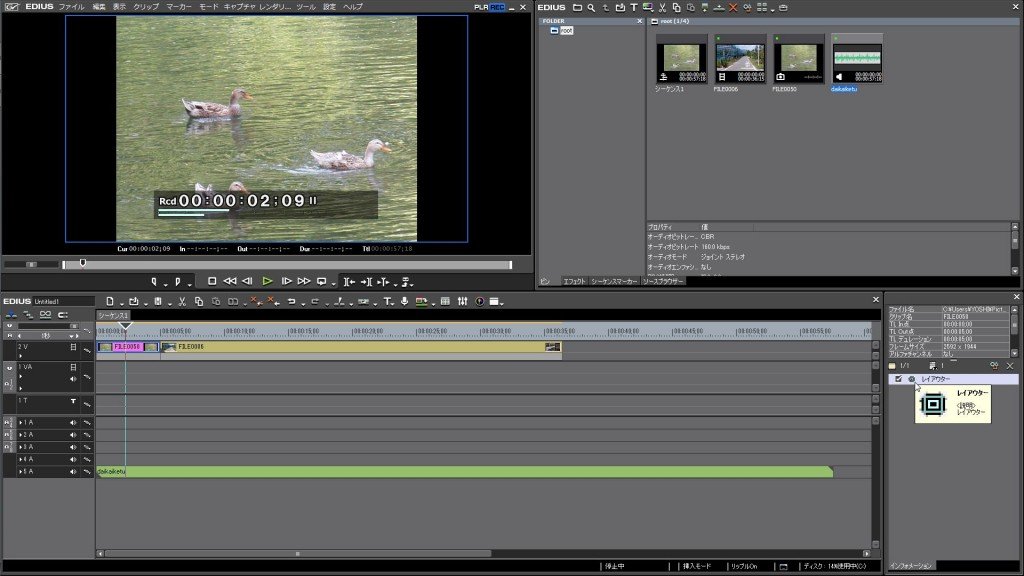Open vectorscope icon in timeline toolbar
This screenshot has width=1024, height=576.
pos(479,301)
